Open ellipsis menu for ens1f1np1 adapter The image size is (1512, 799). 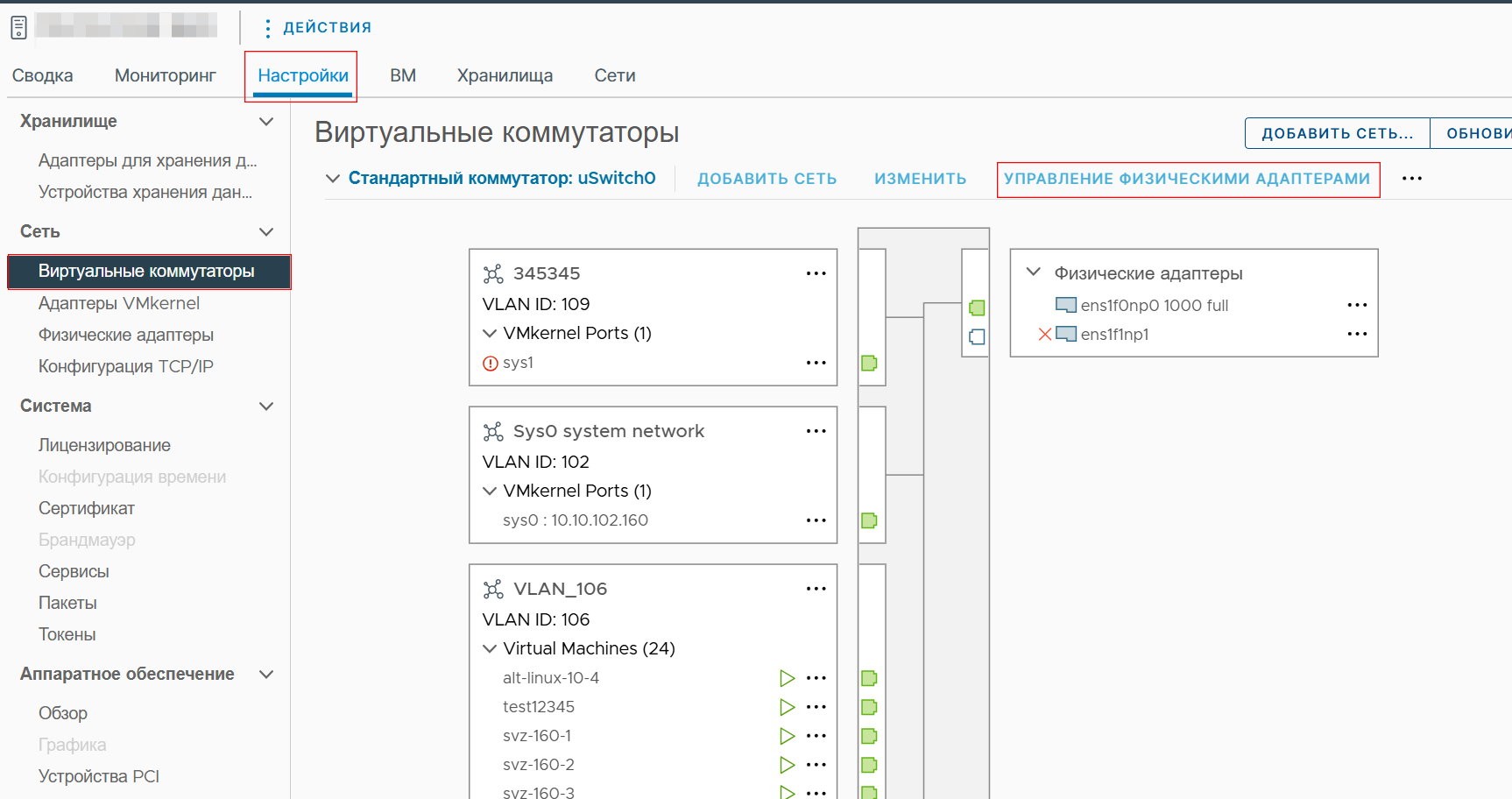click(1358, 334)
